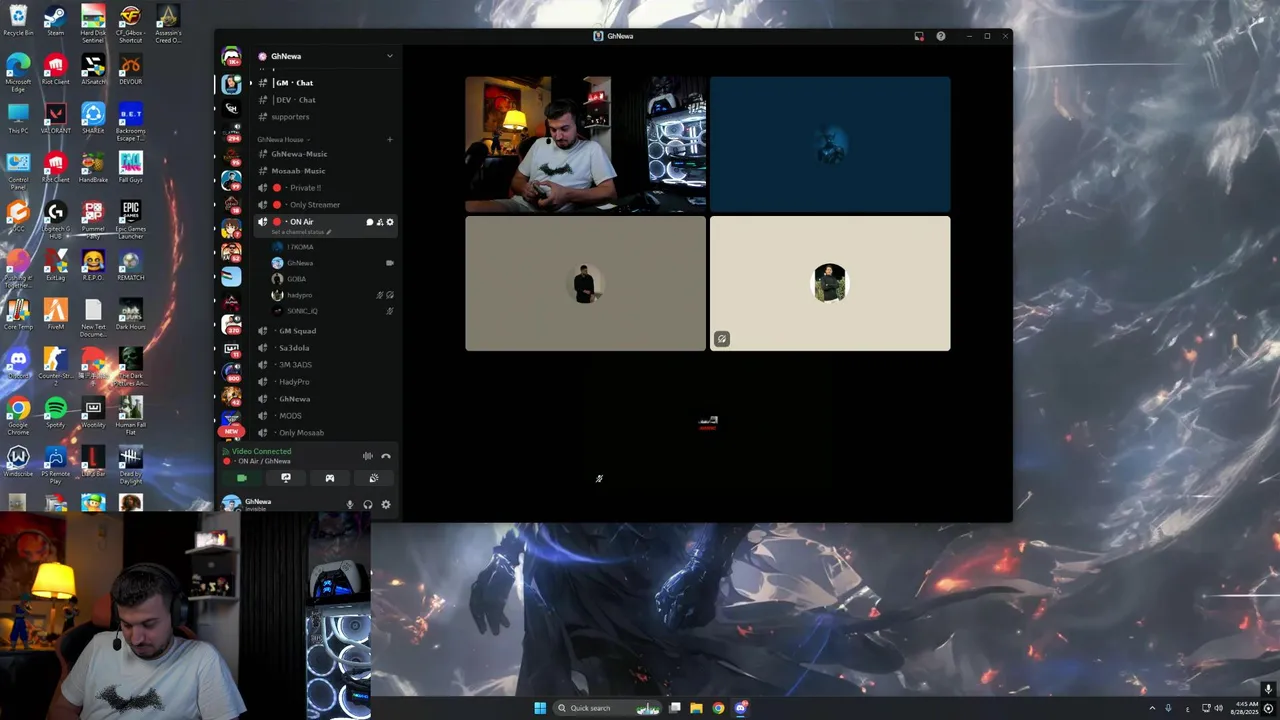Deafen audio with headphones icon
Viewport: 1280px width, 720px height.
(x=368, y=505)
